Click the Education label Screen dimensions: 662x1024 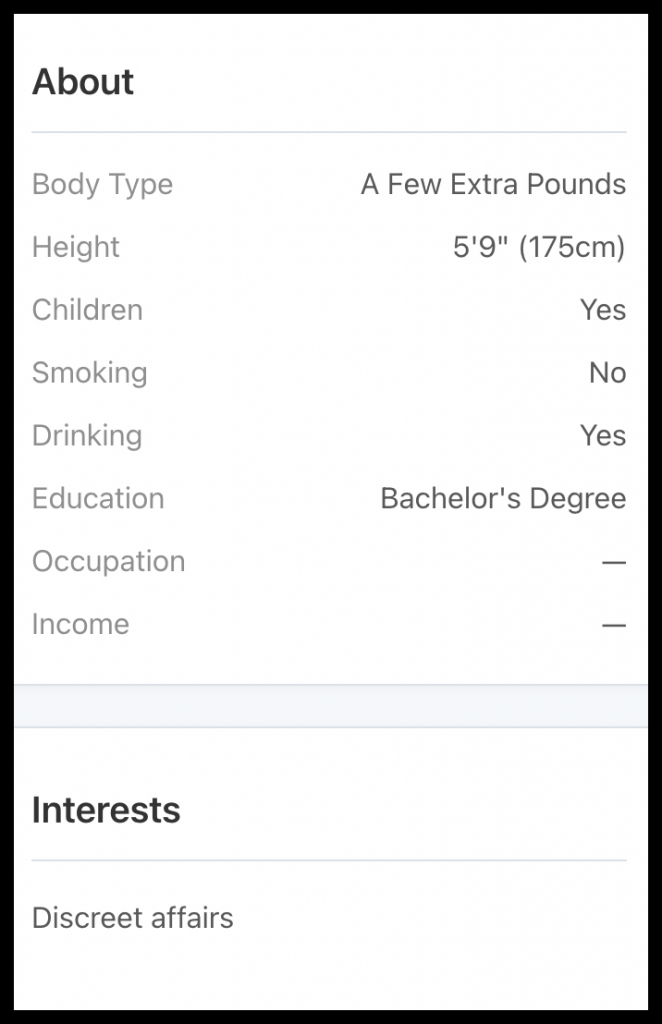(98, 499)
